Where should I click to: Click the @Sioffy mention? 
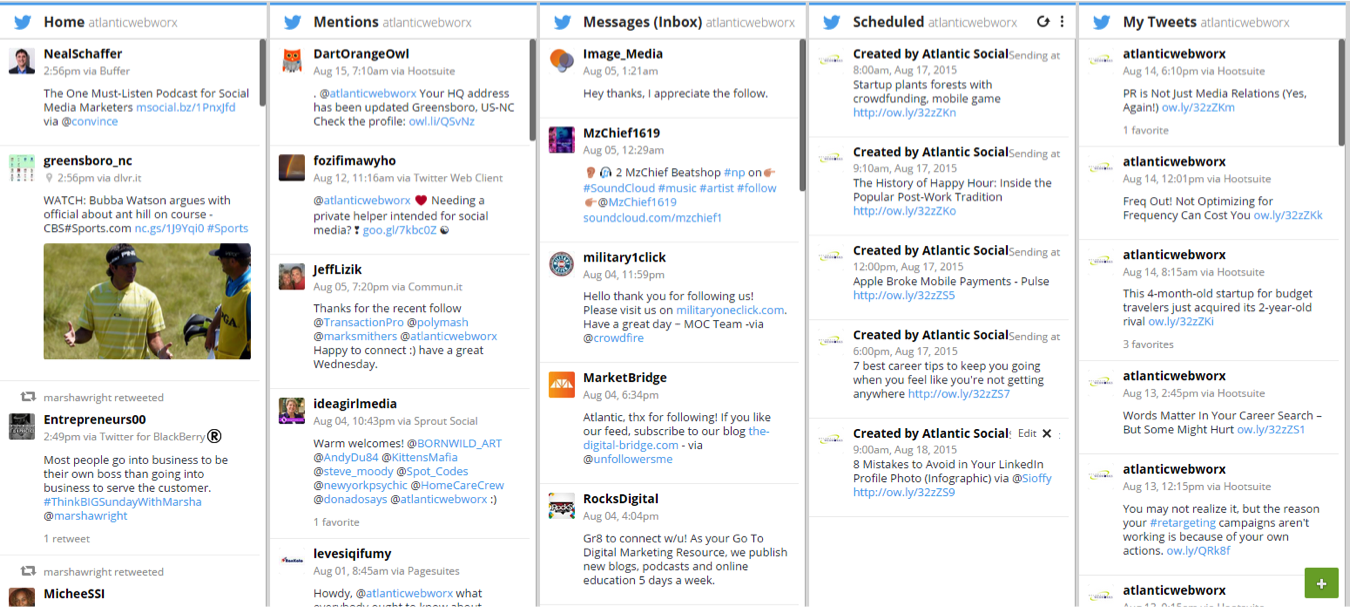(1031, 478)
